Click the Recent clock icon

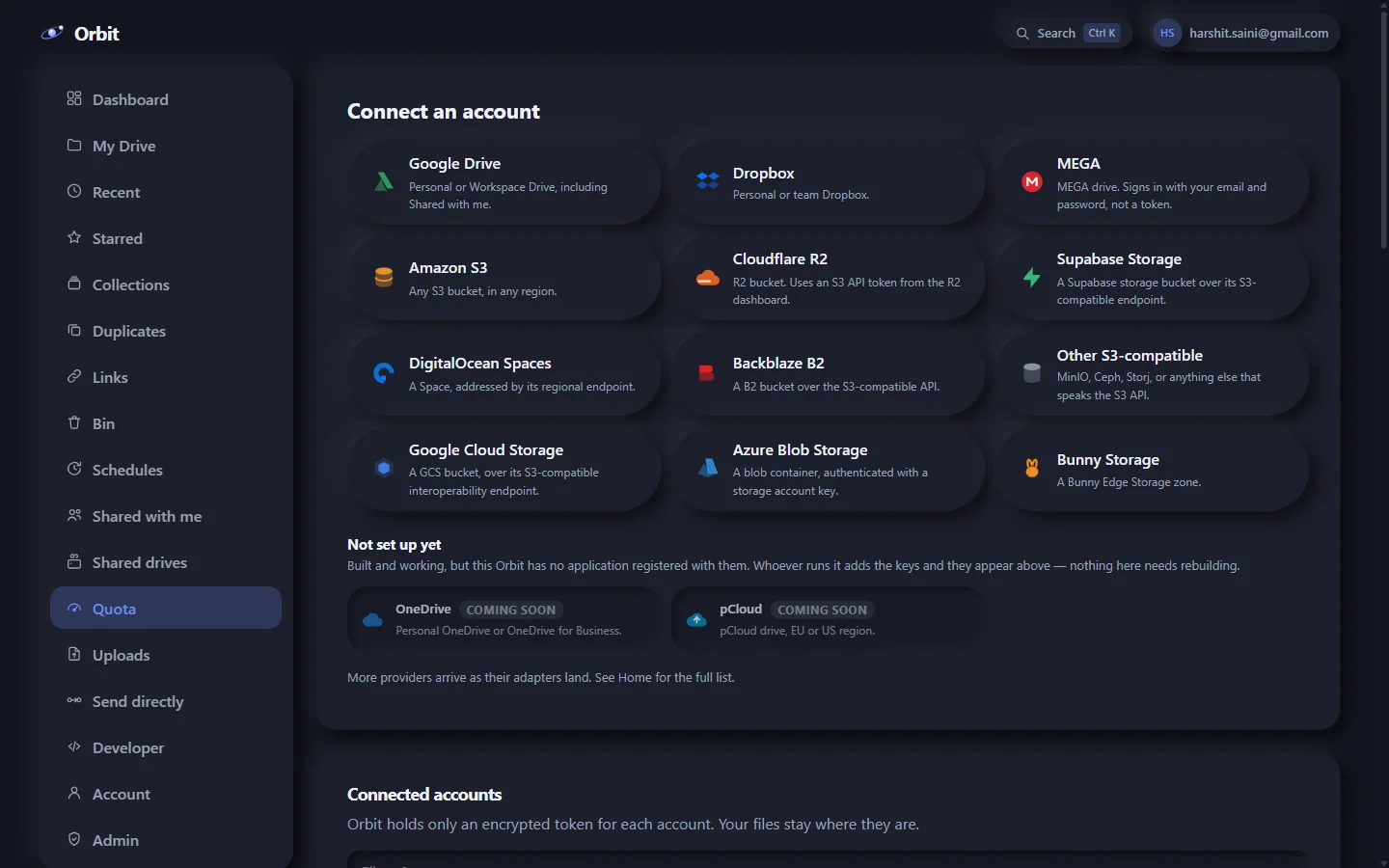click(74, 191)
